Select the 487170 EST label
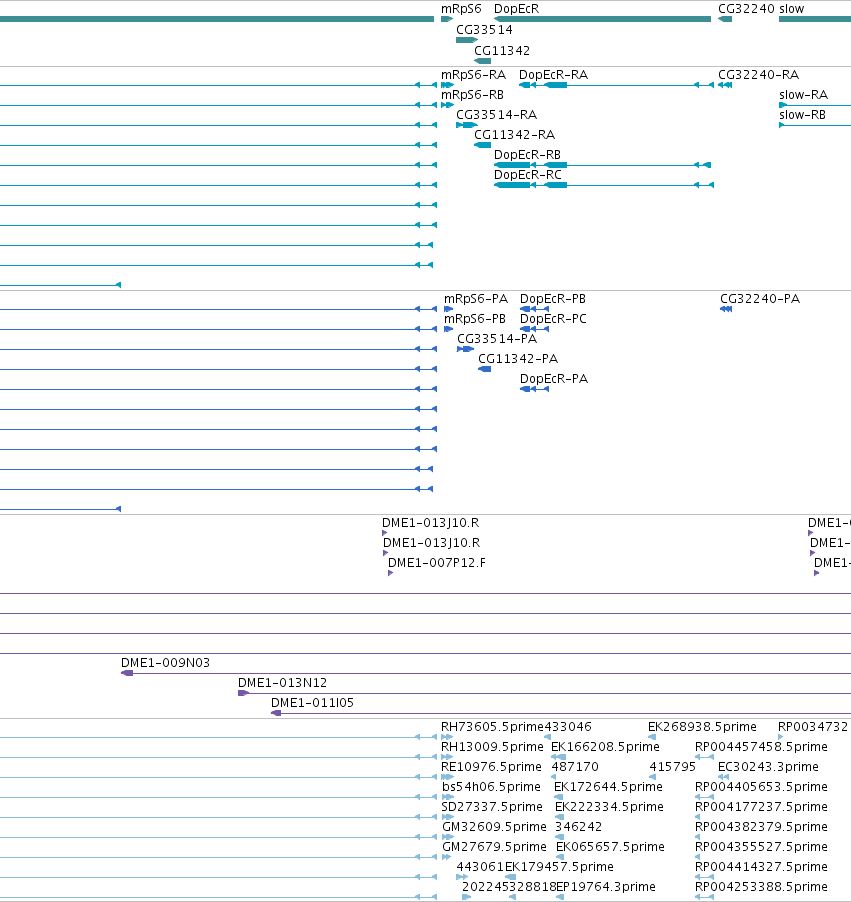The width and height of the screenshot is (851, 902). 575,767
